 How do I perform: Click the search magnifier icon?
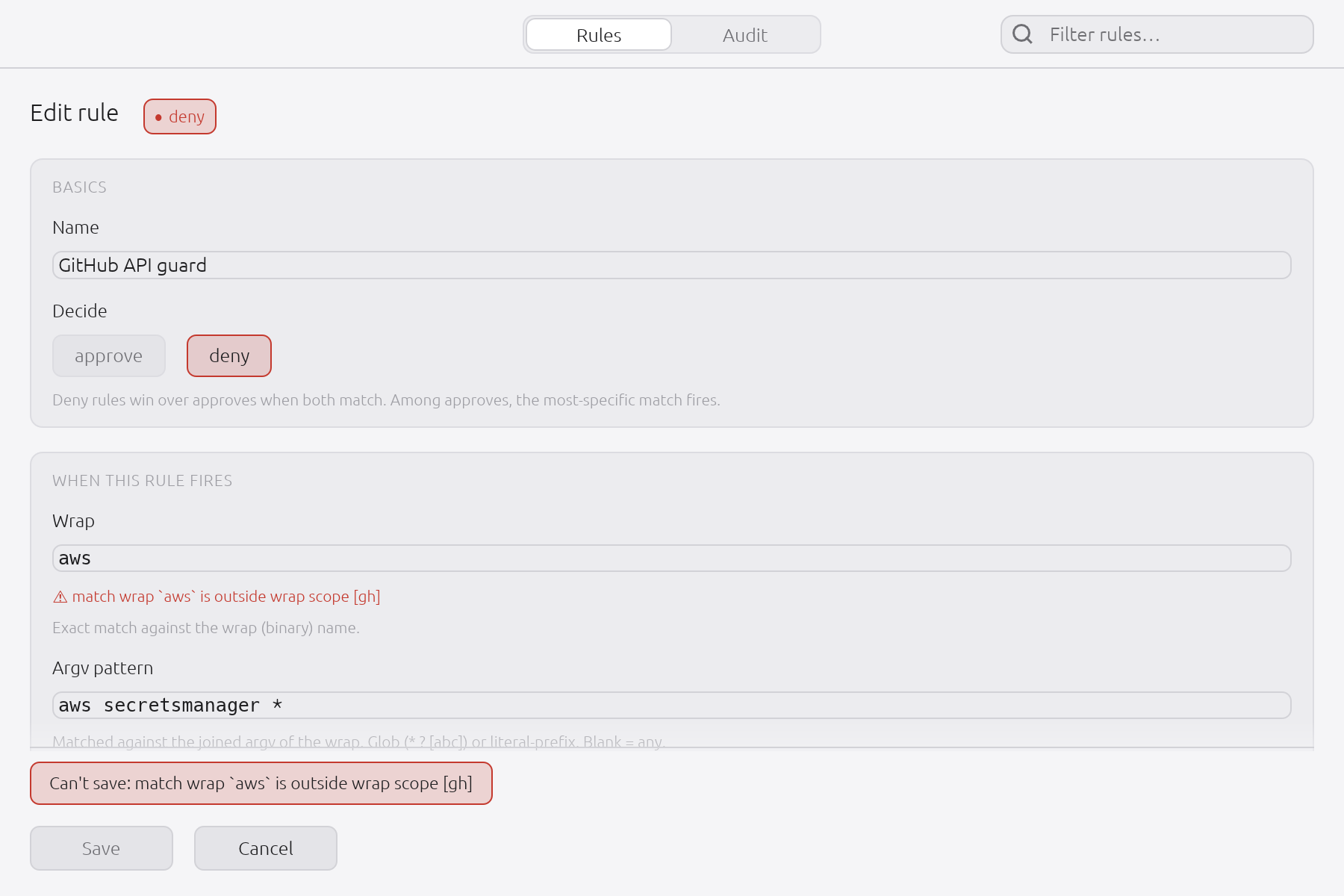pyautogui.click(x=1022, y=34)
